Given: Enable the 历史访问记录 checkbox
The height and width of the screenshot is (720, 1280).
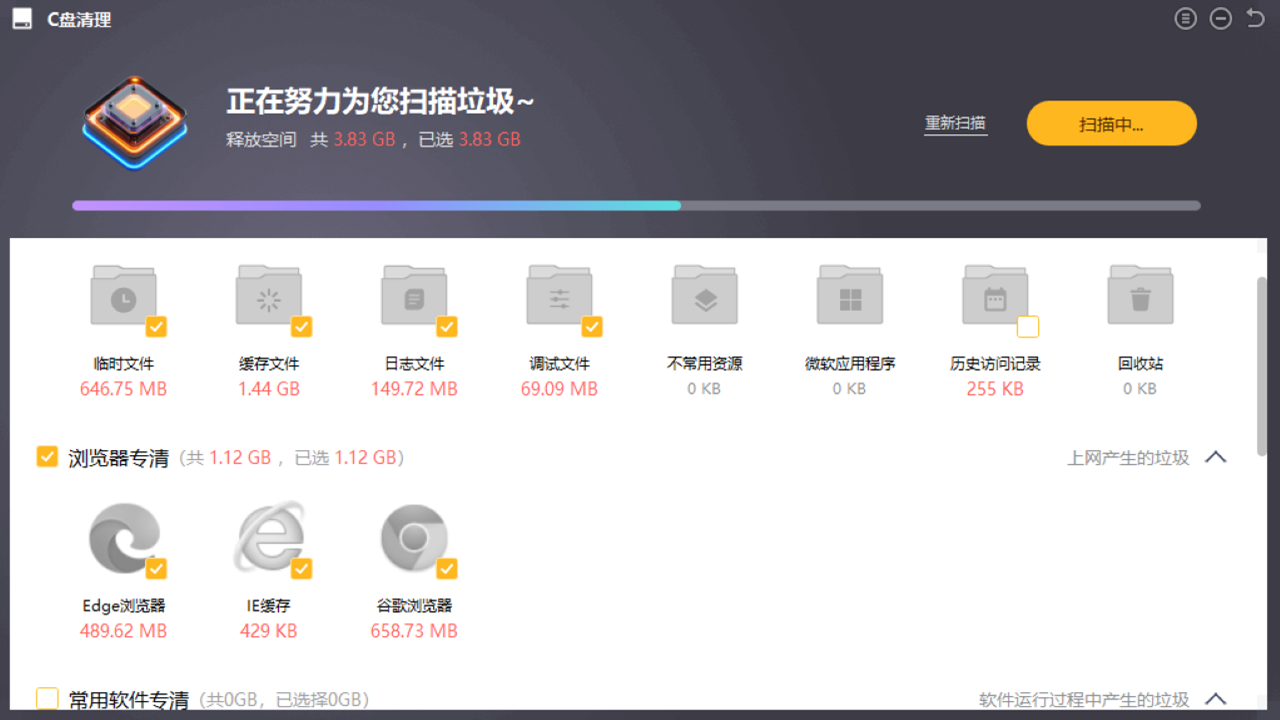Looking at the screenshot, I should [x=1026, y=326].
